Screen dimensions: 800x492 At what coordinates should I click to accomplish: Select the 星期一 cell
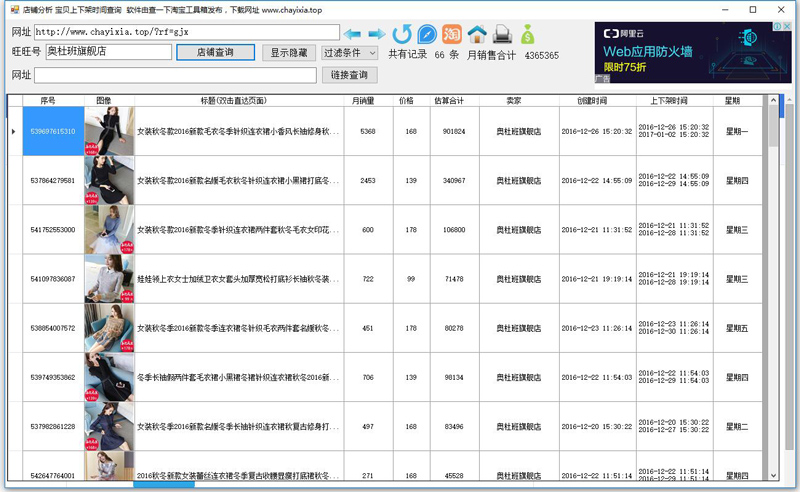point(737,131)
